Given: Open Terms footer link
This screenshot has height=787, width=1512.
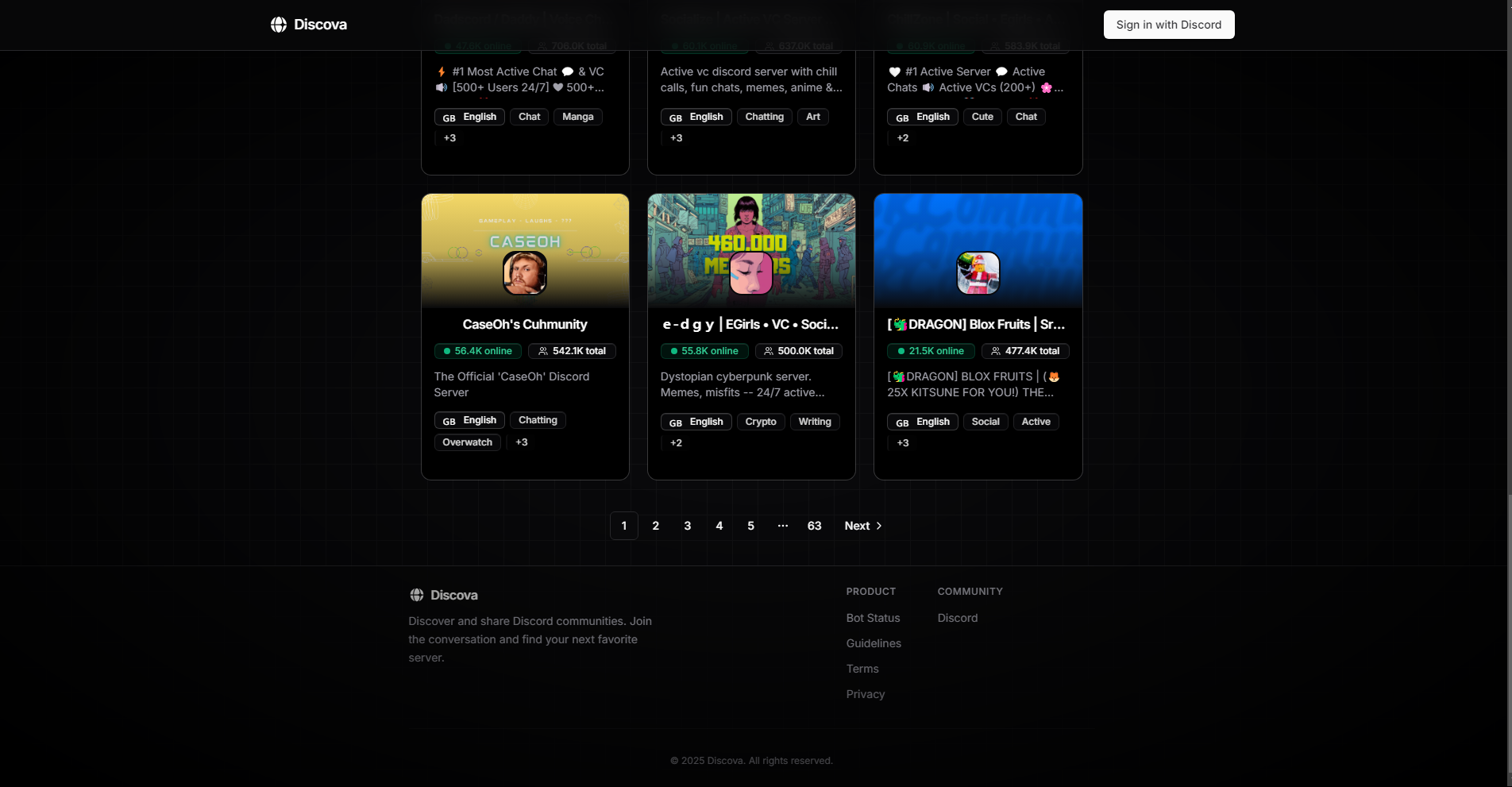Looking at the screenshot, I should [x=862, y=669].
